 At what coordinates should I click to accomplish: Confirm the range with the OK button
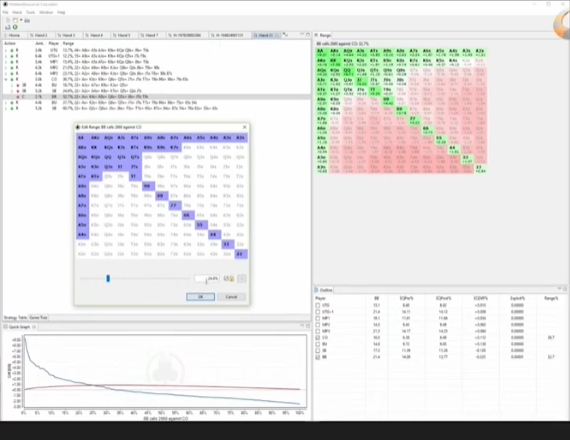pos(200,297)
